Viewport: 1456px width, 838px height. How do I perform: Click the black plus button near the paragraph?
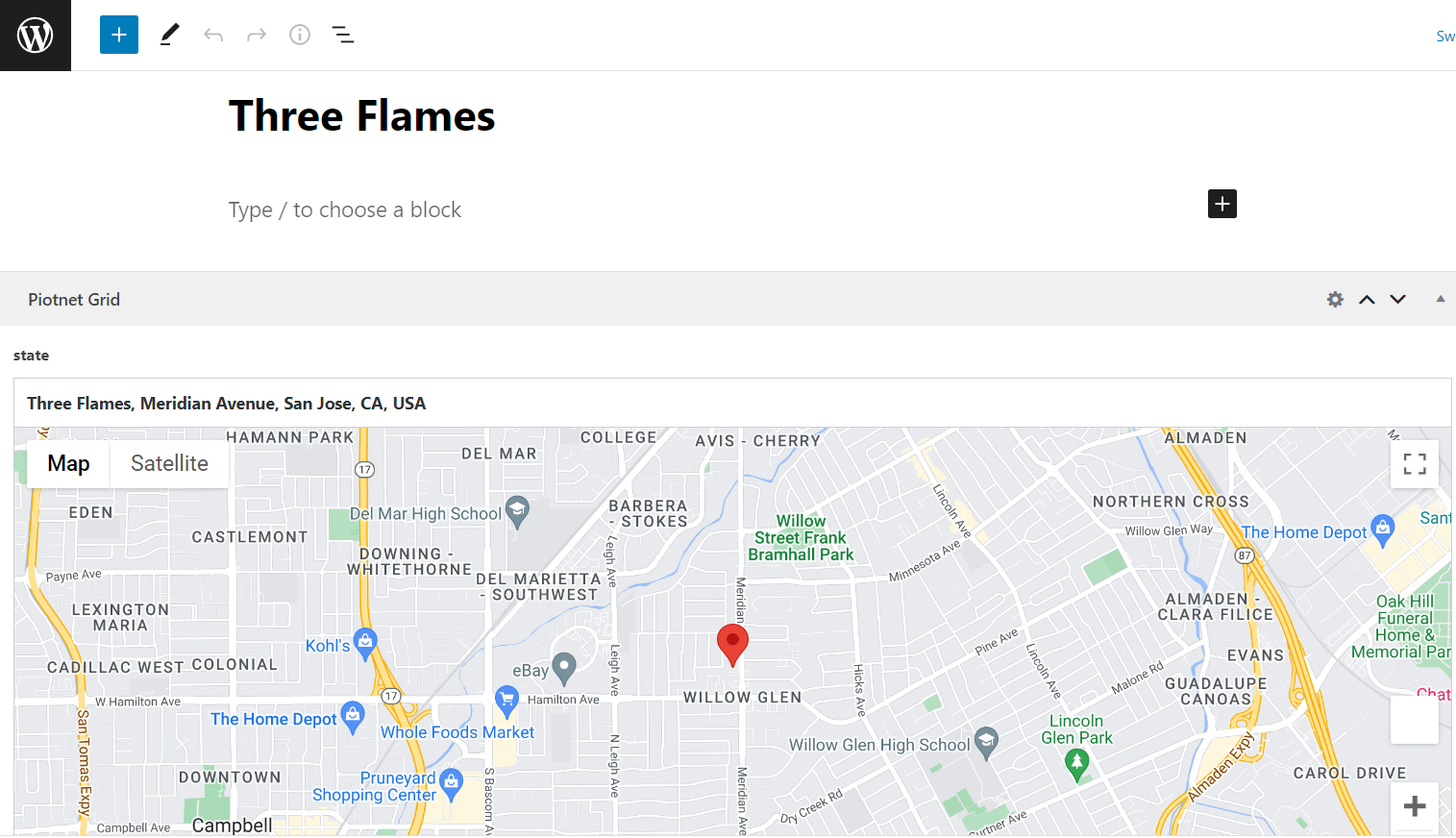tap(1221, 204)
